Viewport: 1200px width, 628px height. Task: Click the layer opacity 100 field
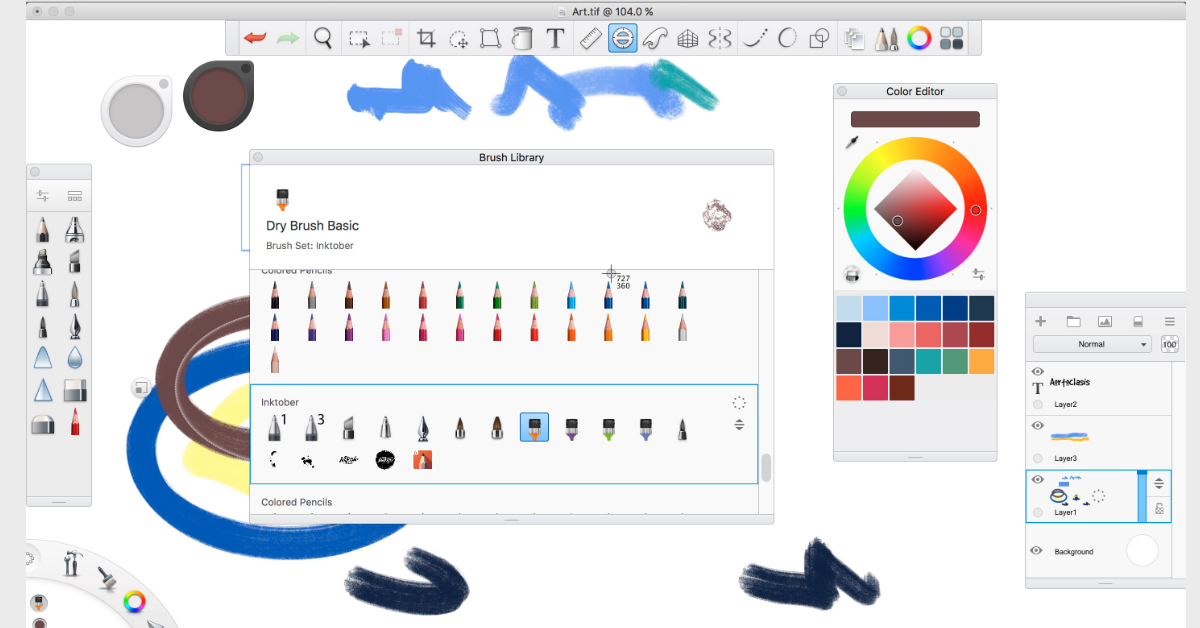(1169, 344)
